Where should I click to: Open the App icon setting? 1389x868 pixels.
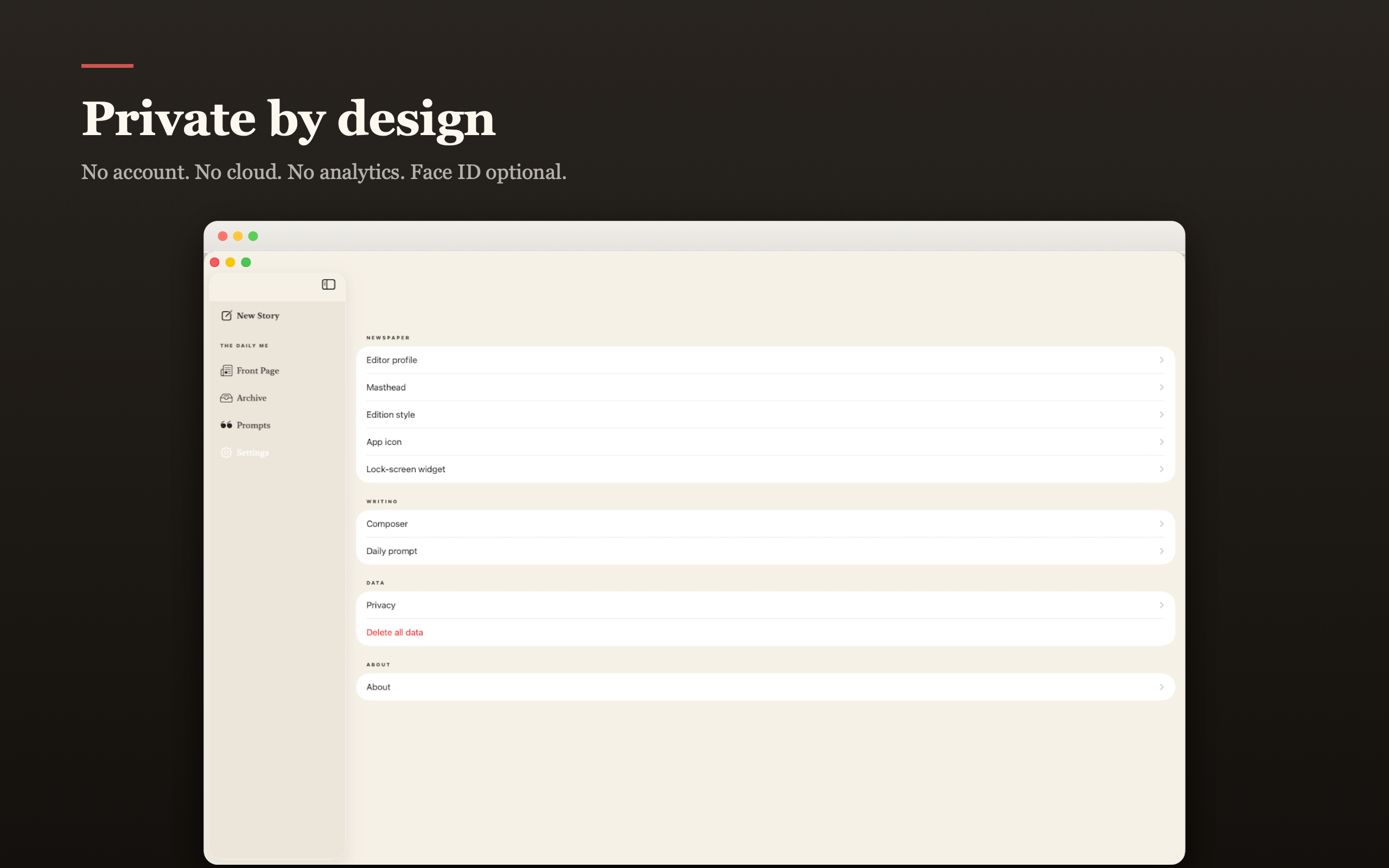pos(765,442)
